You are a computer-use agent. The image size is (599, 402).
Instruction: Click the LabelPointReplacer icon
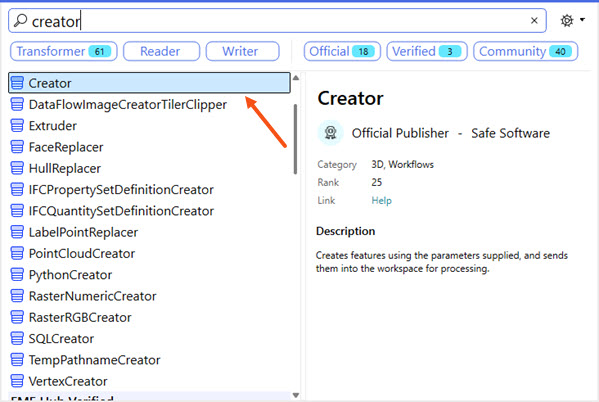coord(17,232)
